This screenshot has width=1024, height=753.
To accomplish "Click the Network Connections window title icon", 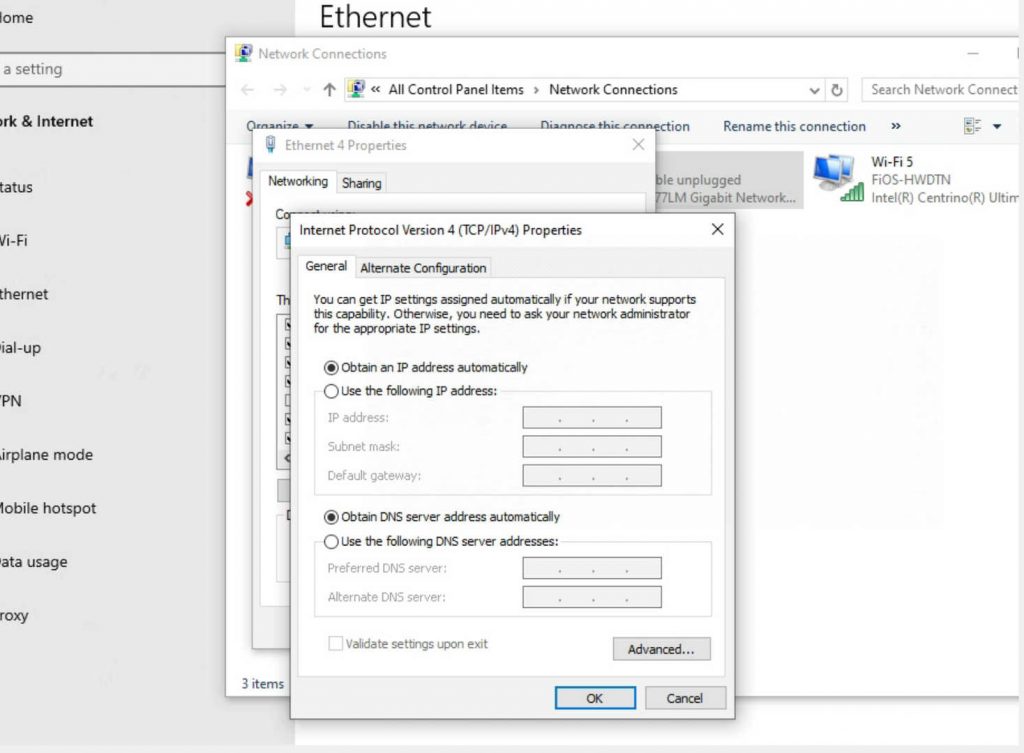I will pos(241,53).
